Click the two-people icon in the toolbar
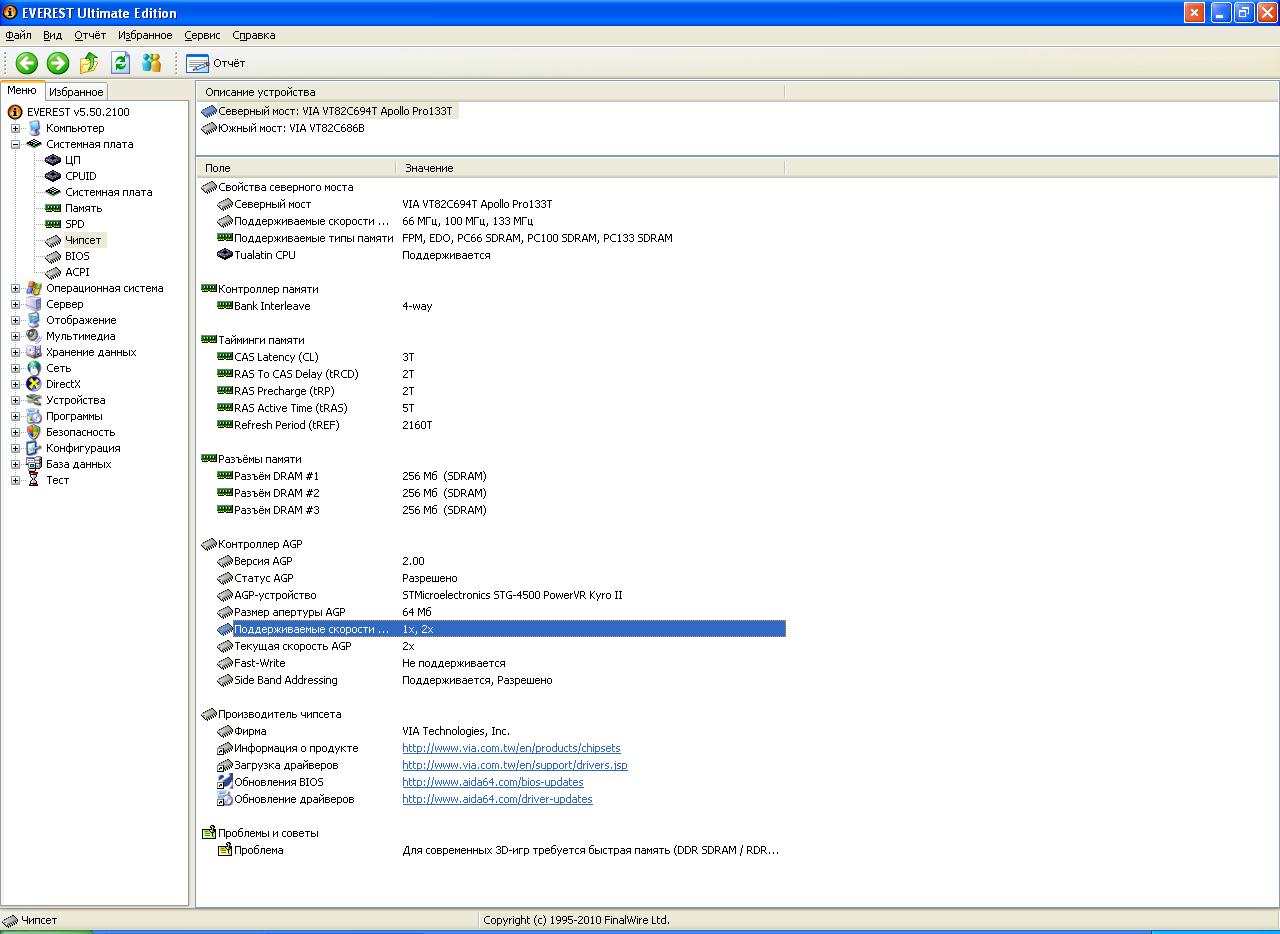Viewport: 1280px width, 934px height. point(152,63)
